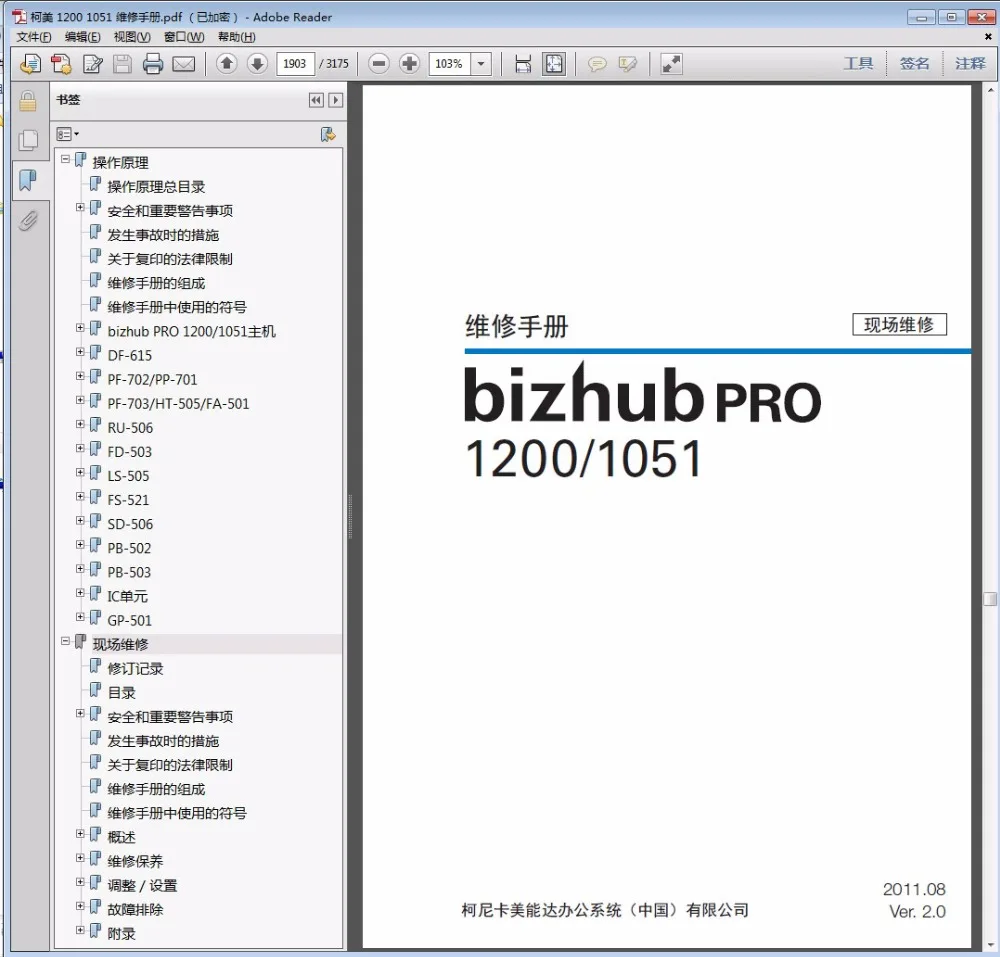Select the FD-503 bookmark
Screen dimensions: 1000x957
pos(129,452)
